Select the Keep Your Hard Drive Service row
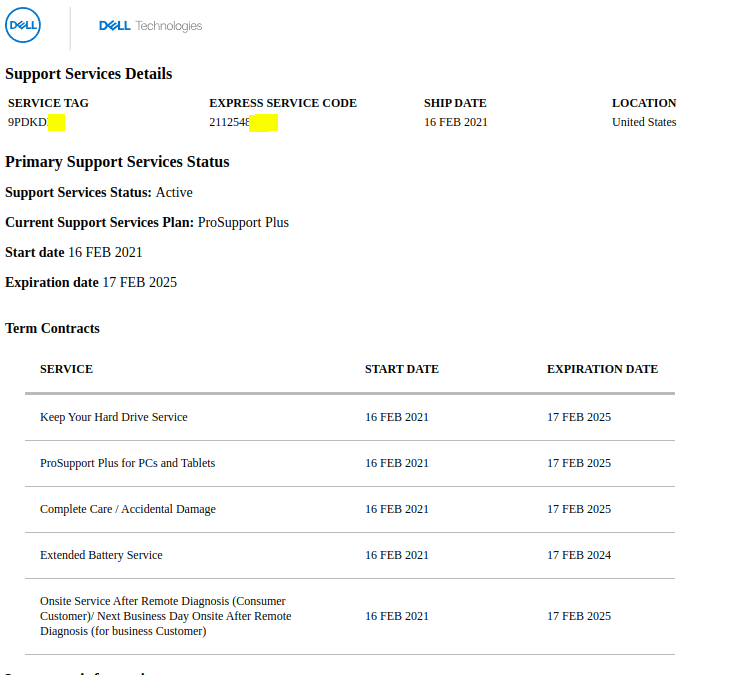 coord(350,418)
